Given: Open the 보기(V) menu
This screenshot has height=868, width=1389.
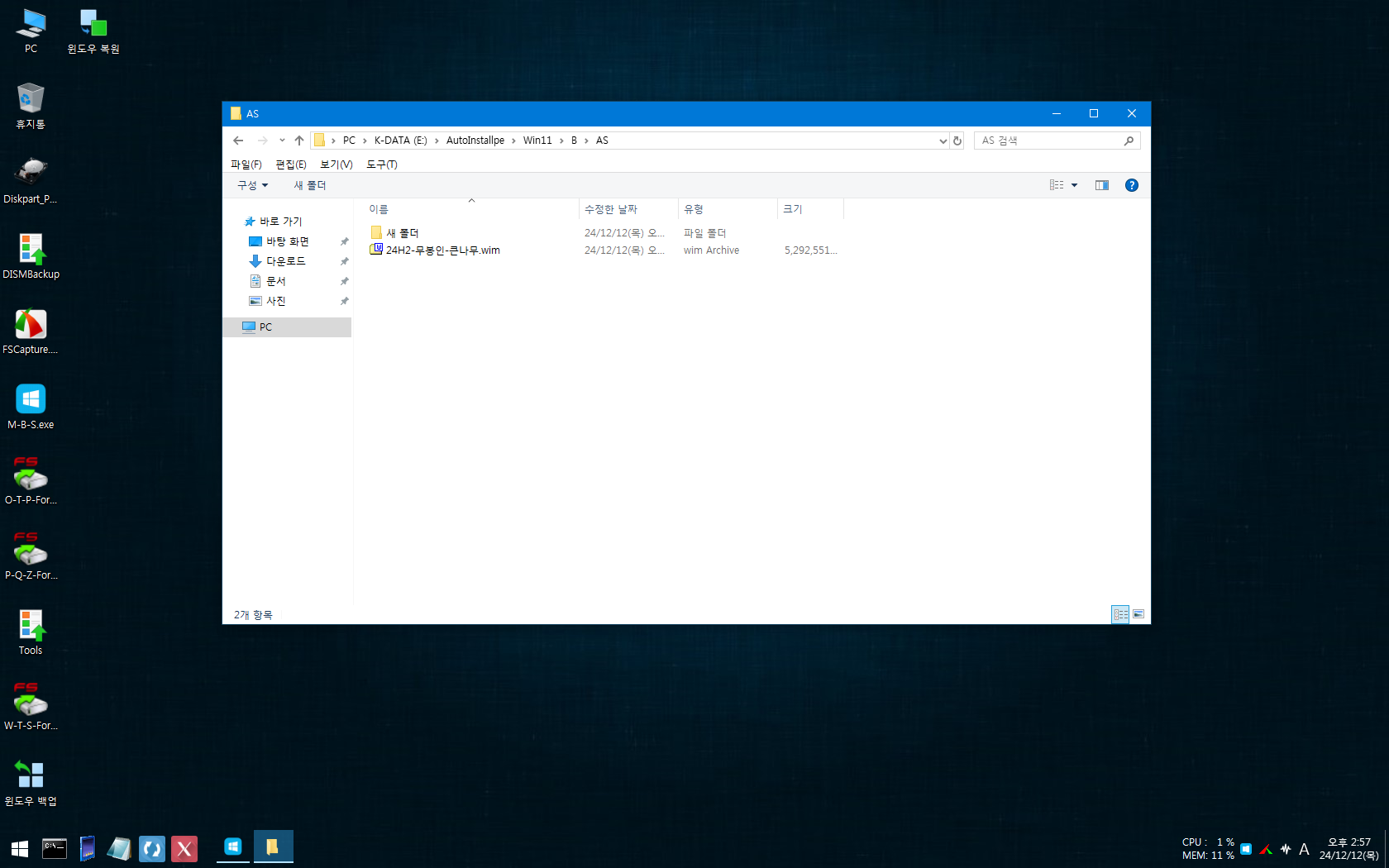Looking at the screenshot, I should [337, 165].
